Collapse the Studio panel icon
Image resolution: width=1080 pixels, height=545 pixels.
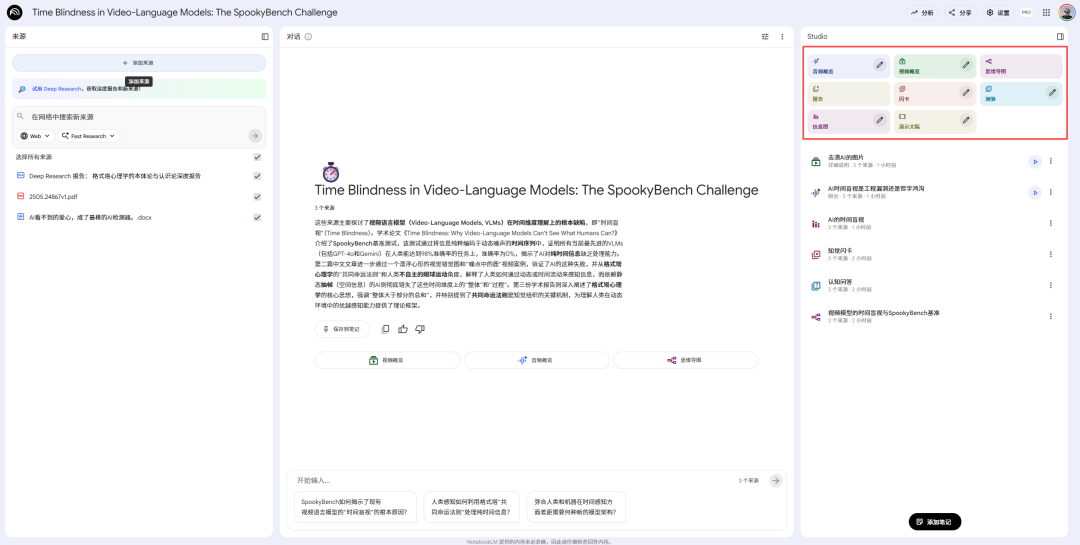coord(1060,37)
